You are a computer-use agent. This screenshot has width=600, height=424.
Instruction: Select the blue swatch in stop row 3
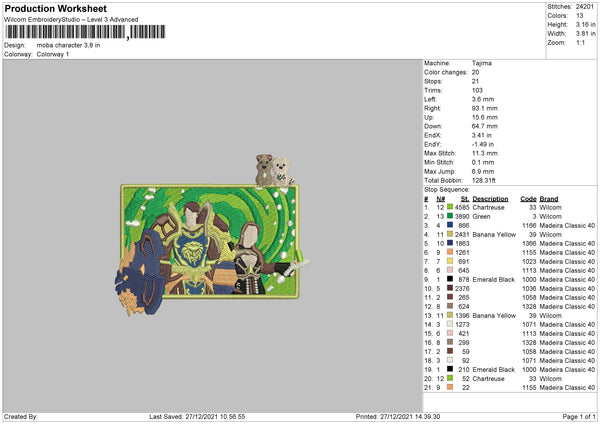(450, 225)
